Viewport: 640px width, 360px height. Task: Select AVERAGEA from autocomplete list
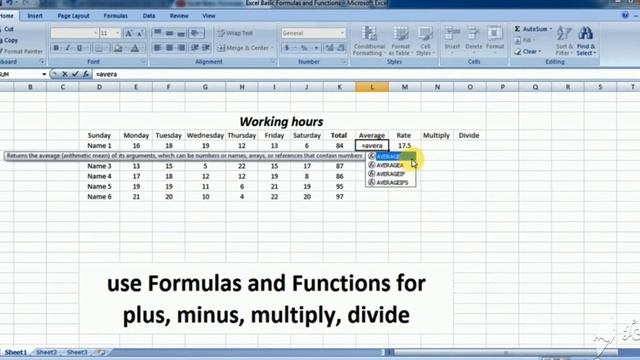click(x=391, y=165)
